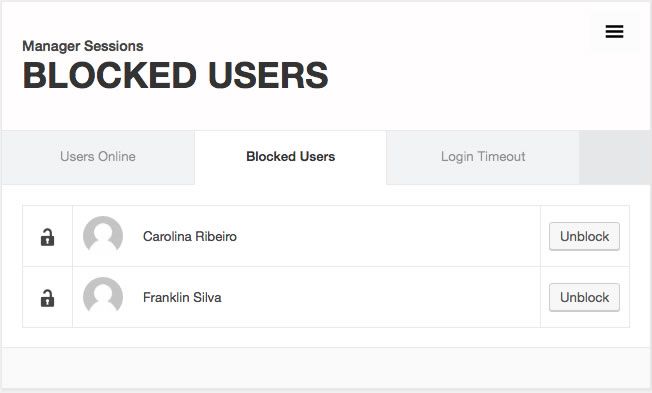Click the Manager Sessions subtitle
This screenshot has width=652, height=393.
point(83,46)
